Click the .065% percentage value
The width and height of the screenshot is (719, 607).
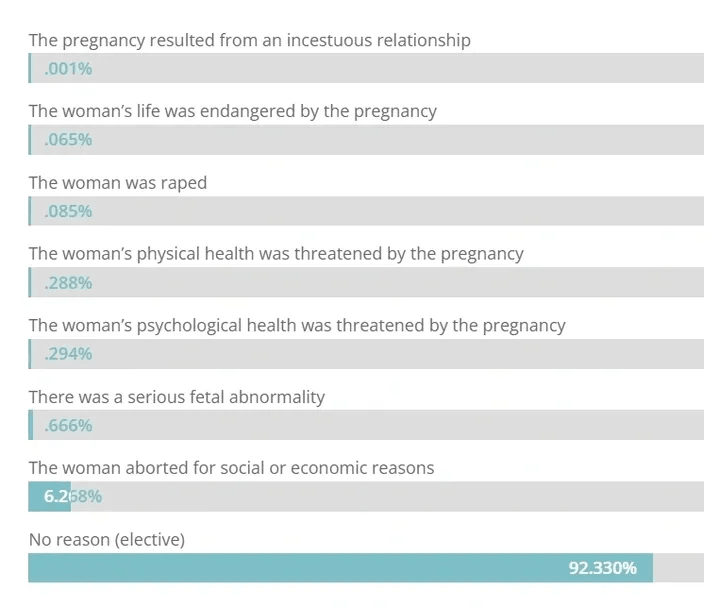pyautogui.click(x=68, y=140)
